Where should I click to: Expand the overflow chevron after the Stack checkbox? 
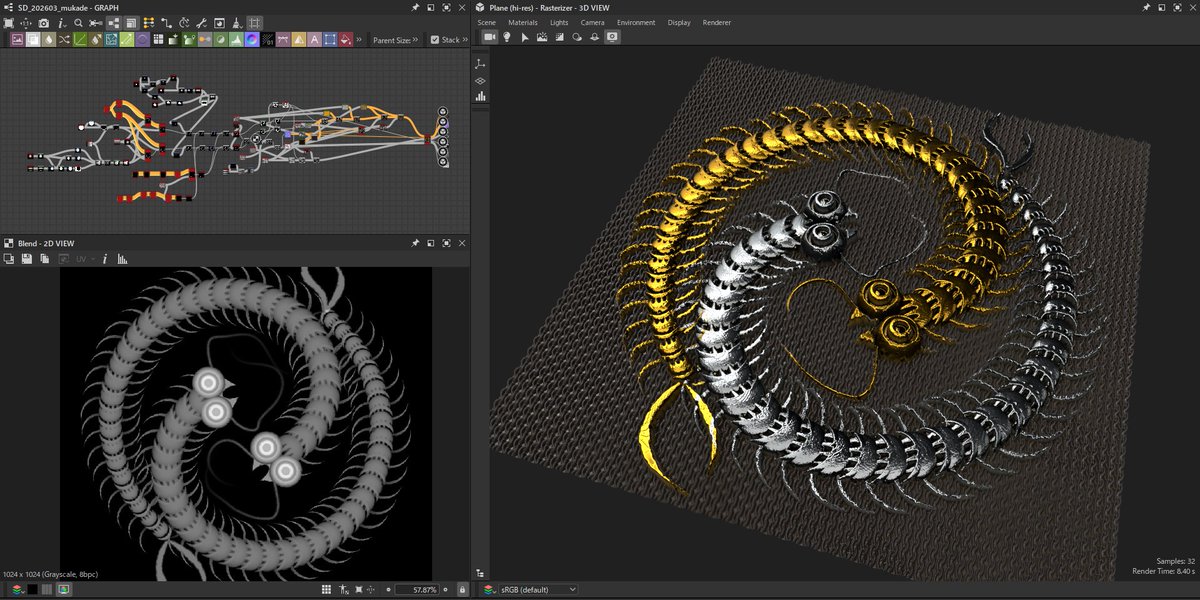(466, 40)
